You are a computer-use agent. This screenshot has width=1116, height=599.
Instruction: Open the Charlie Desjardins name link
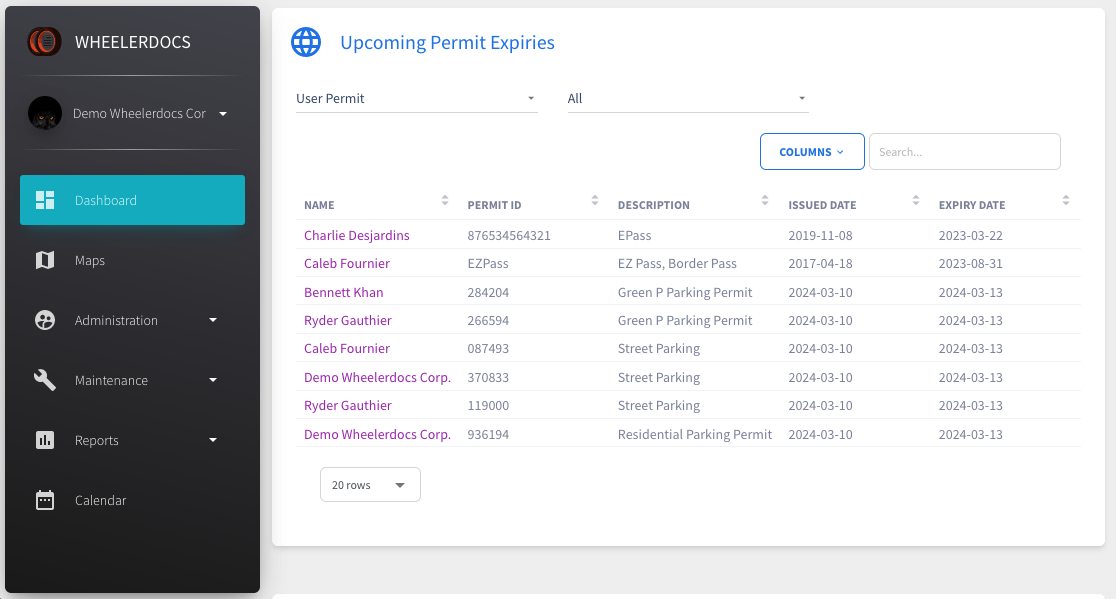coord(356,235)
